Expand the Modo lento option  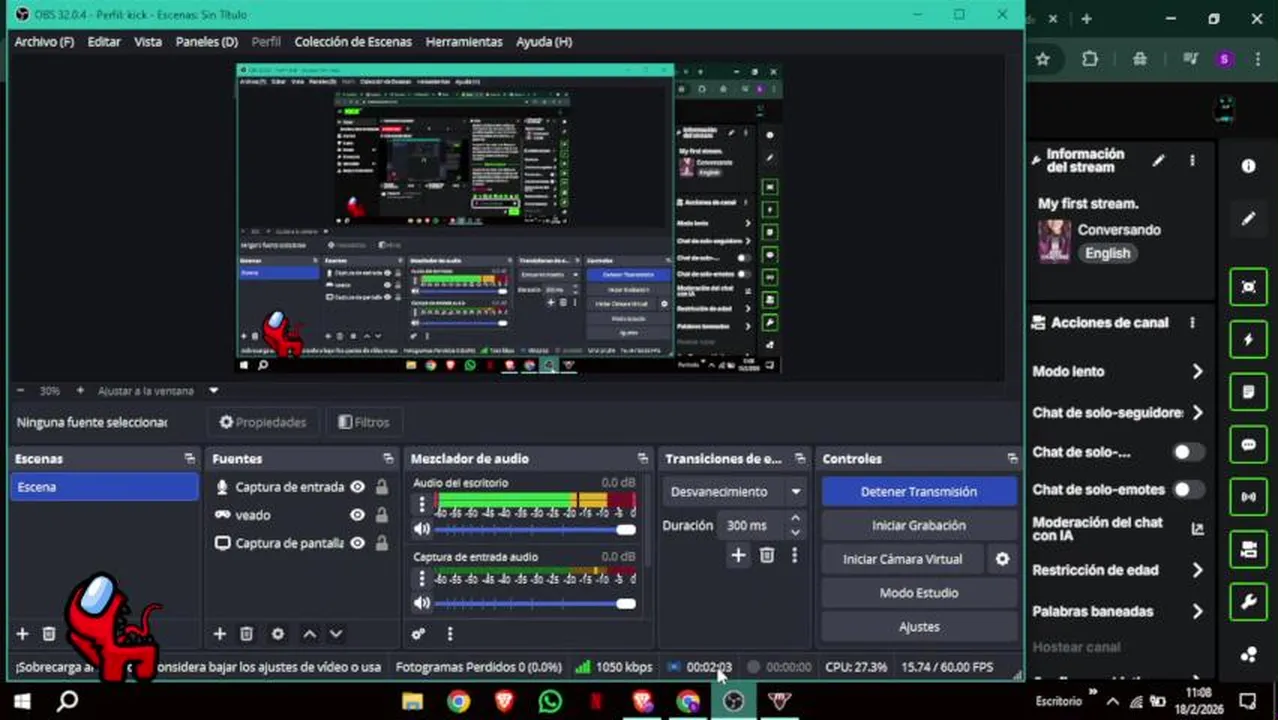1197,371
